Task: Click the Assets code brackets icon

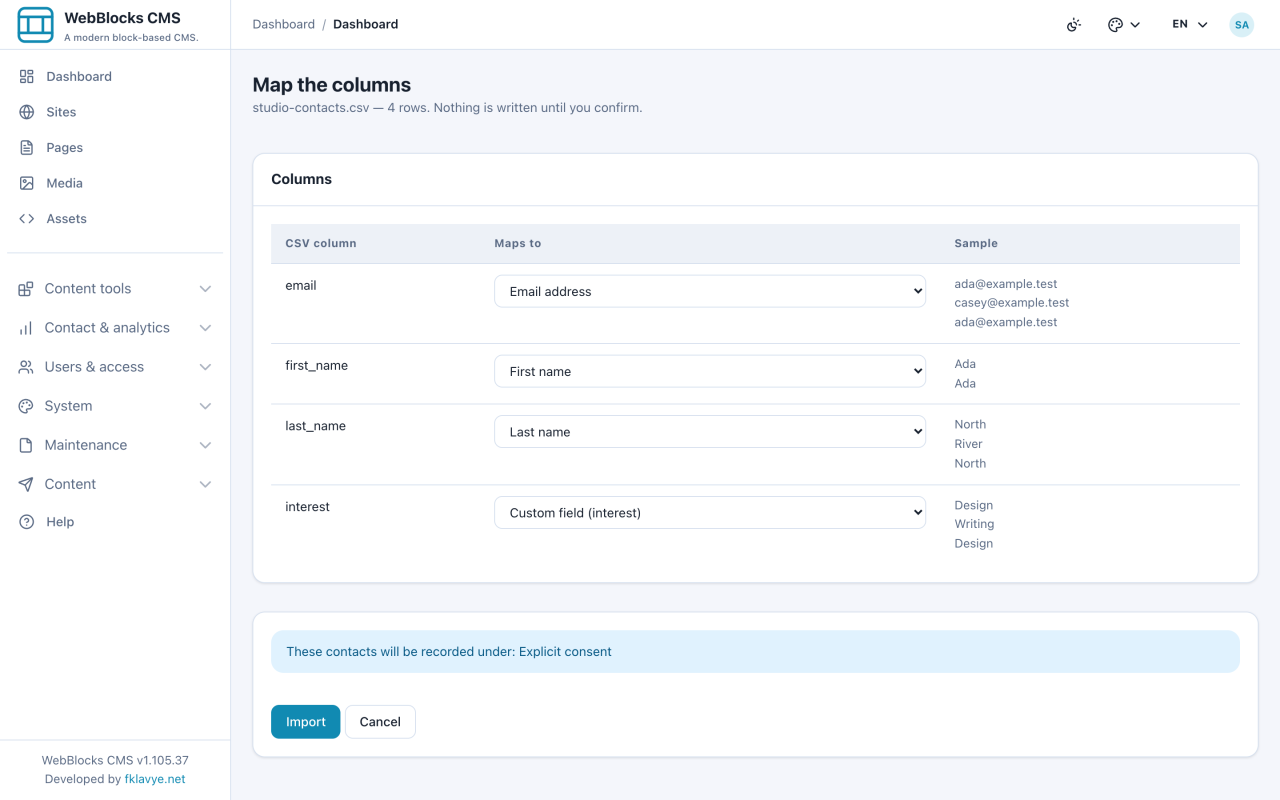Action: 27,218
